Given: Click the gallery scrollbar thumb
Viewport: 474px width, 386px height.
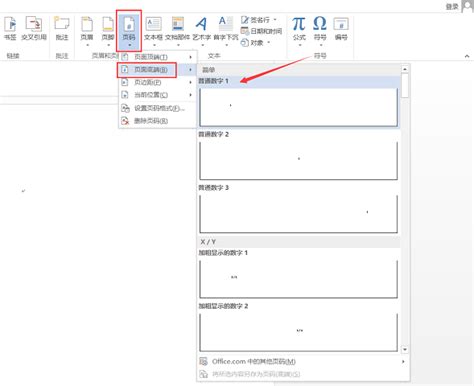Looking at the screenshot, I should coord(405,86).
